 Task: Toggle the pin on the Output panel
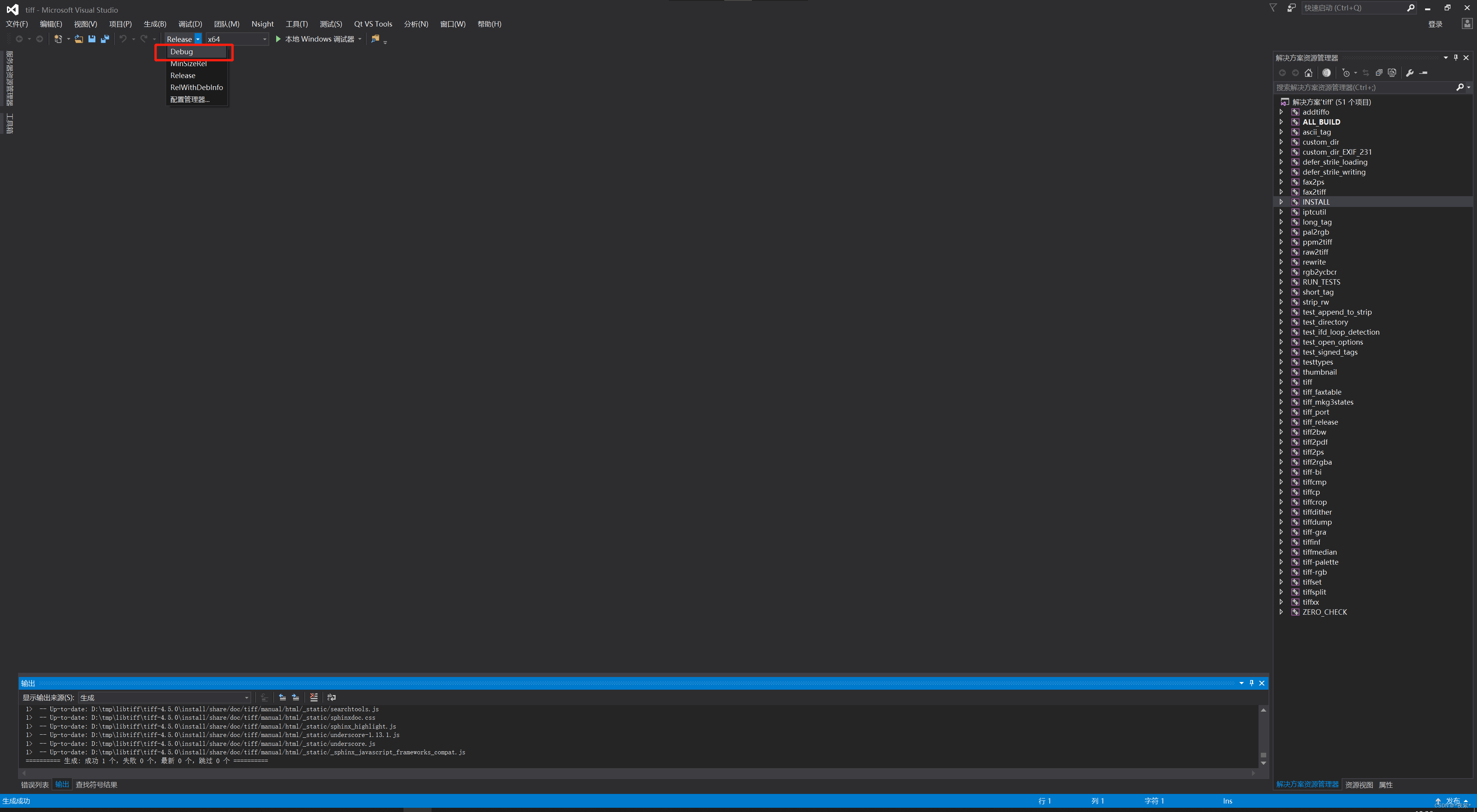pos(1252,683)
